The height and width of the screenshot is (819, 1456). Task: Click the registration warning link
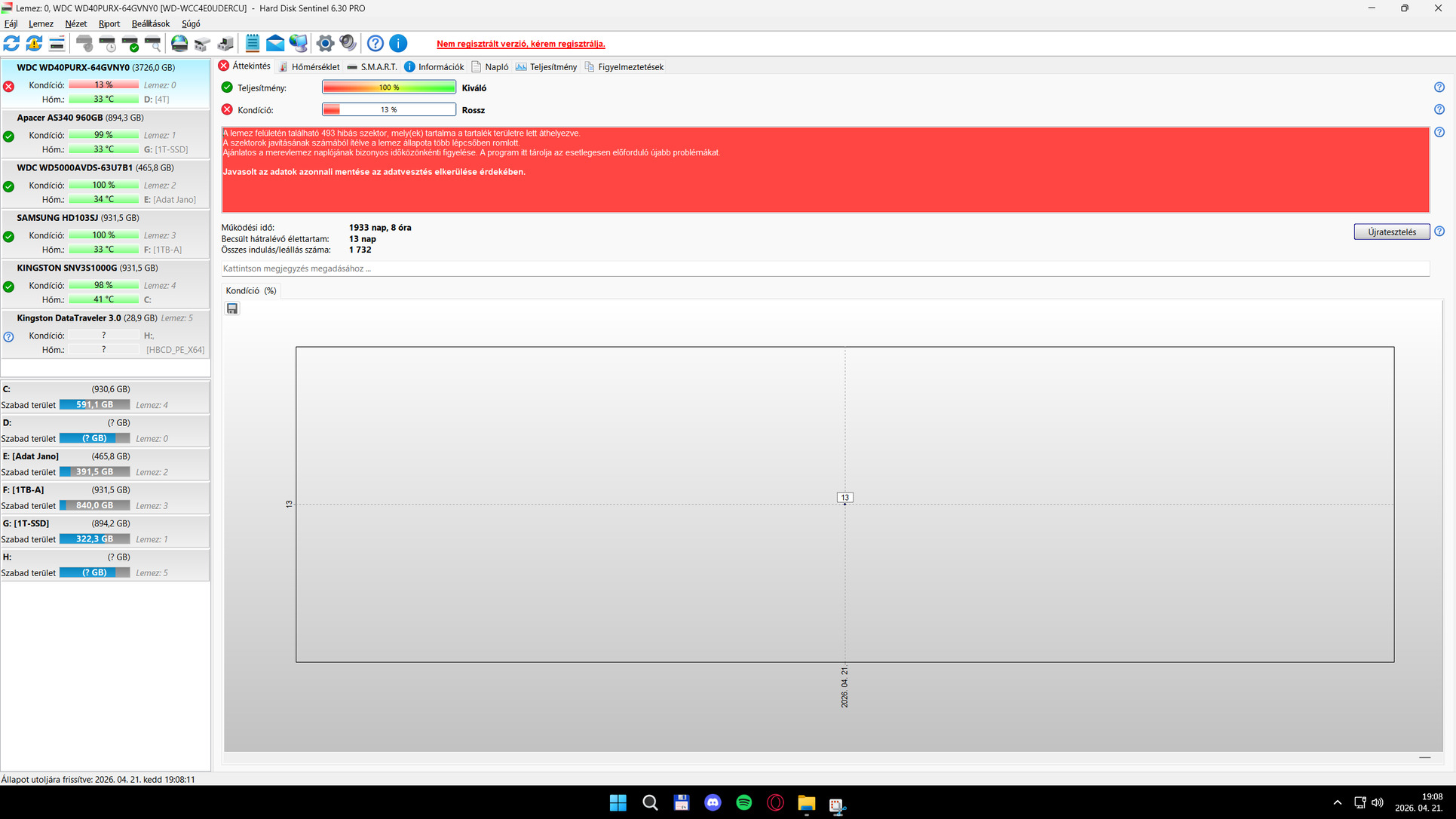coord(520,44)
